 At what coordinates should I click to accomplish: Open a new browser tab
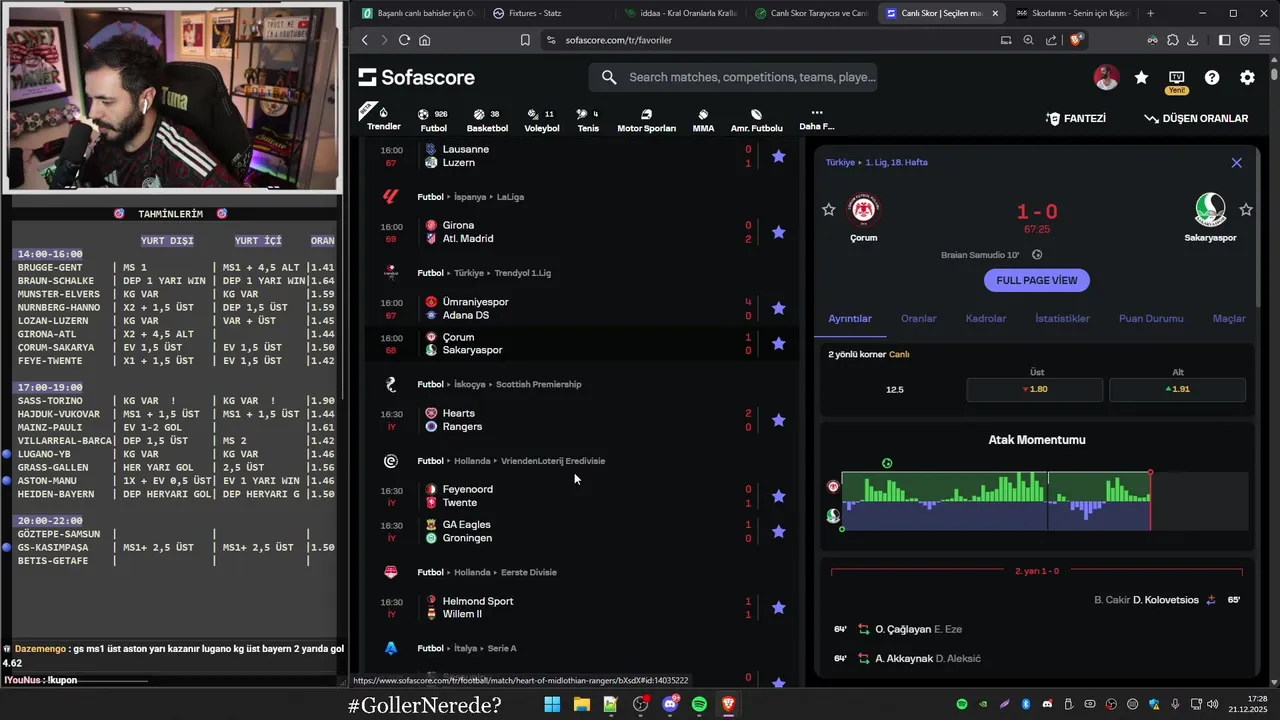click(x=1150, y=13)
